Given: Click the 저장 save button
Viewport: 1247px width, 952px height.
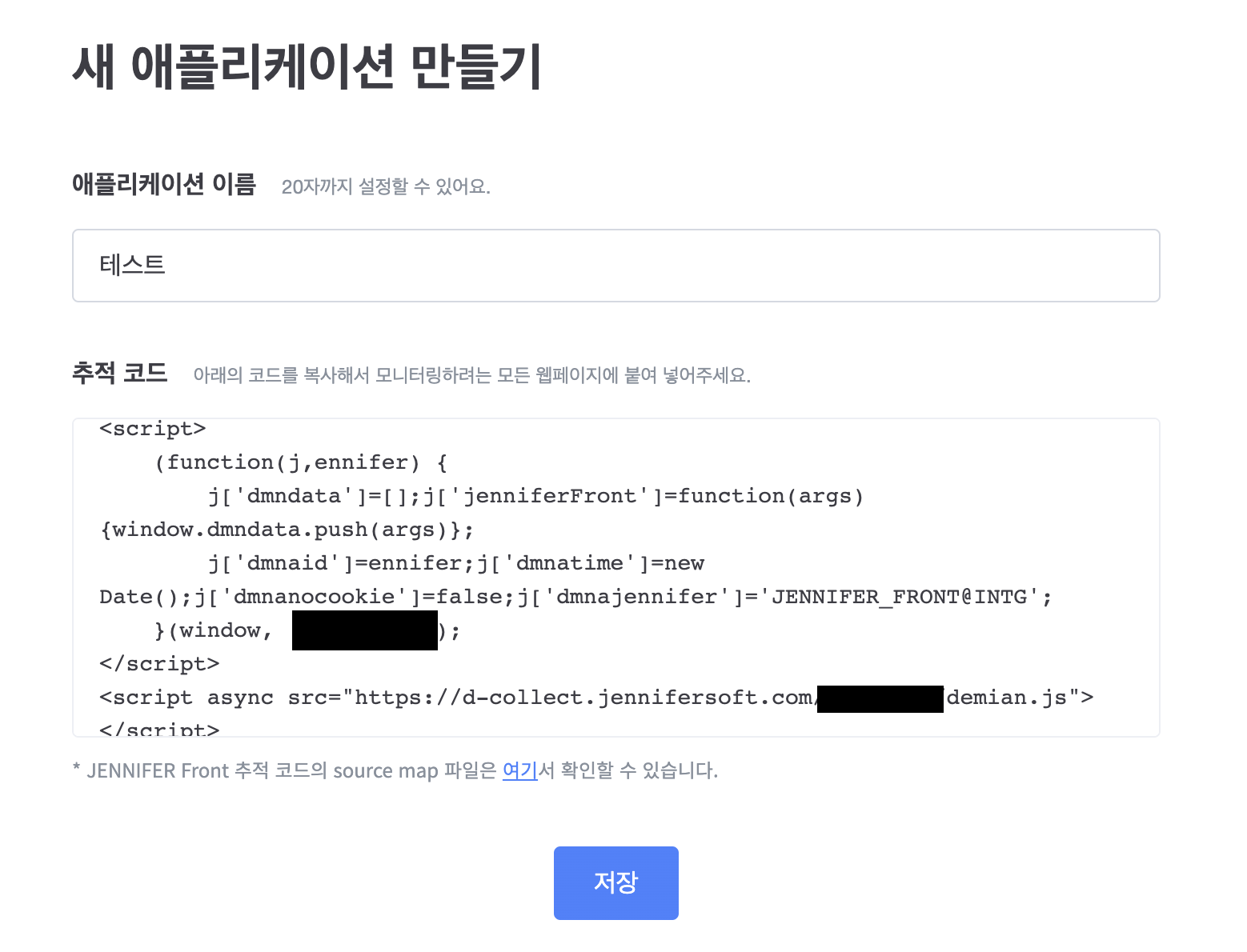Looking at the screenshot, I should 615,882.
